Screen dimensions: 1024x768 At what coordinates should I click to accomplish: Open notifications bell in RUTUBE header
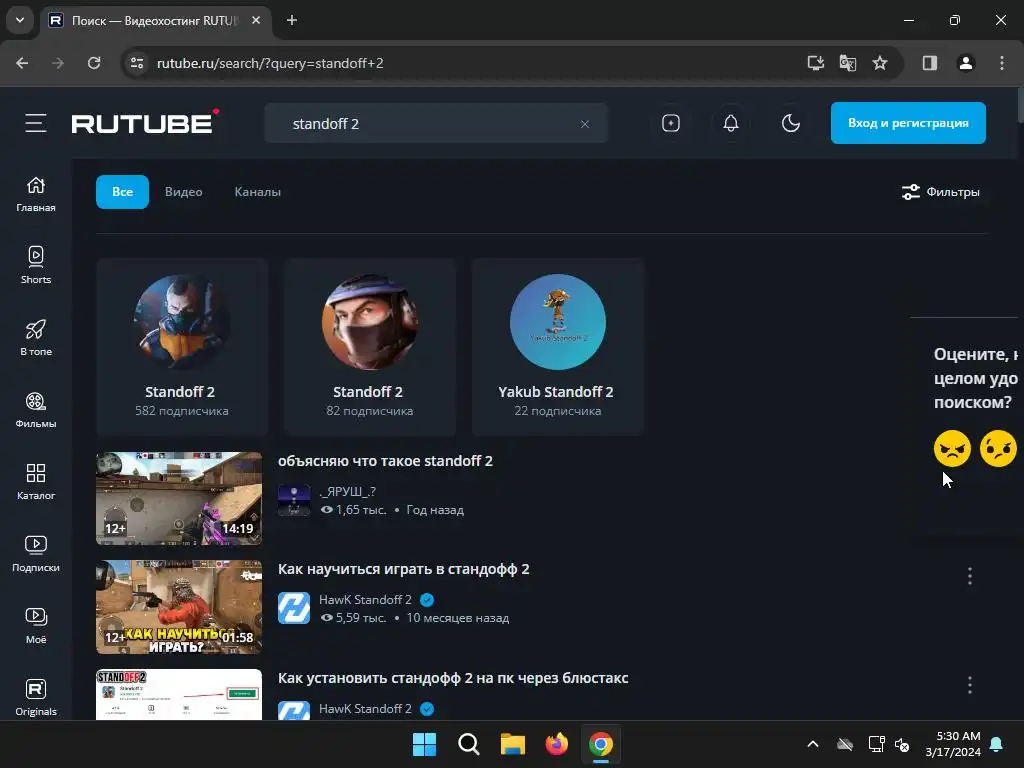(x=731, y=123)
